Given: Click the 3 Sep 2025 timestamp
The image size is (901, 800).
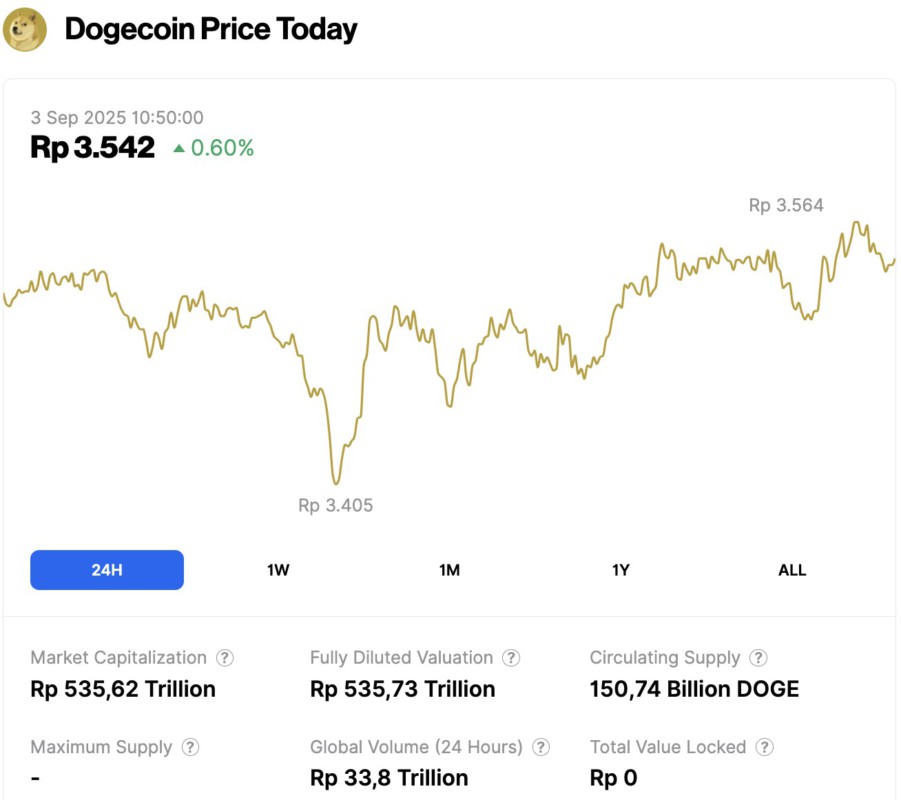Looking at the screenshot, I should click(x=117, y=117).
